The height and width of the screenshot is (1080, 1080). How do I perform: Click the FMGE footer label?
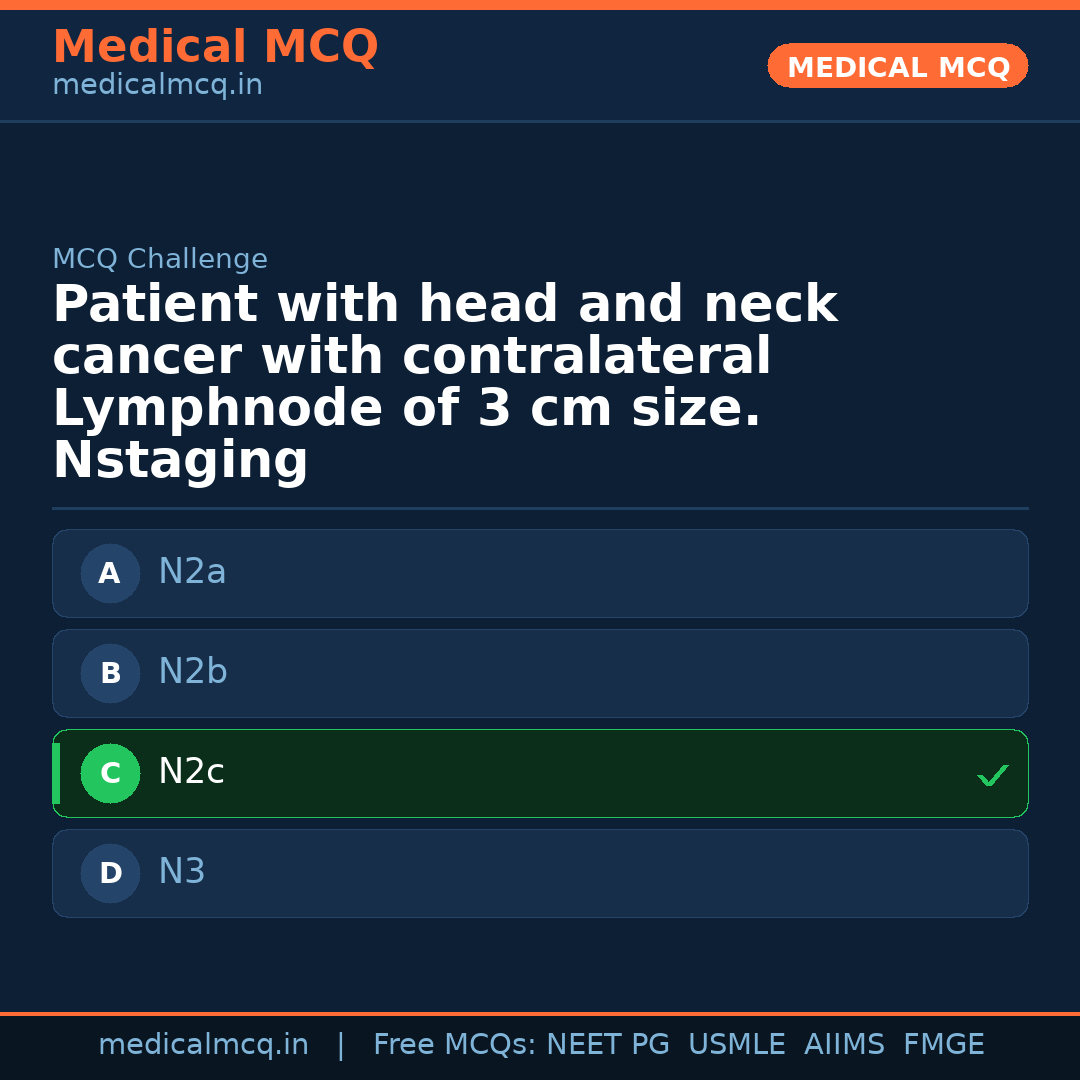click(943, 1045)
